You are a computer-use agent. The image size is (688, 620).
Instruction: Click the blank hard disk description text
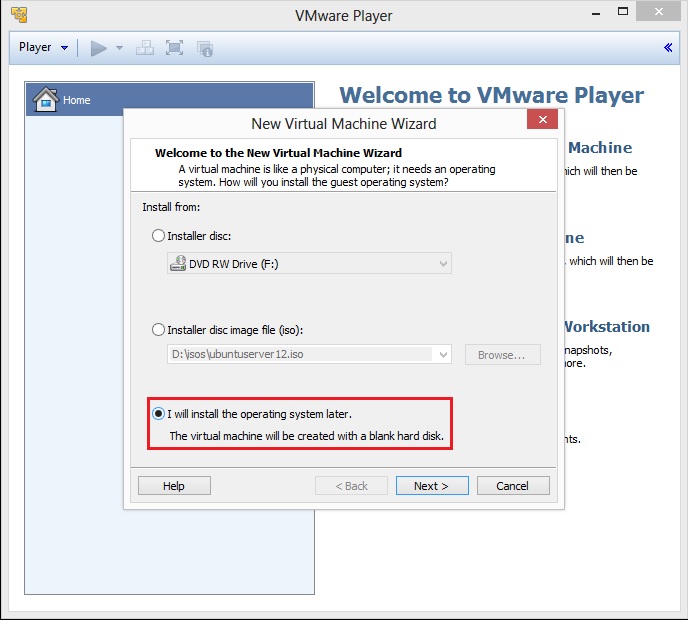[x=307, y=436]
